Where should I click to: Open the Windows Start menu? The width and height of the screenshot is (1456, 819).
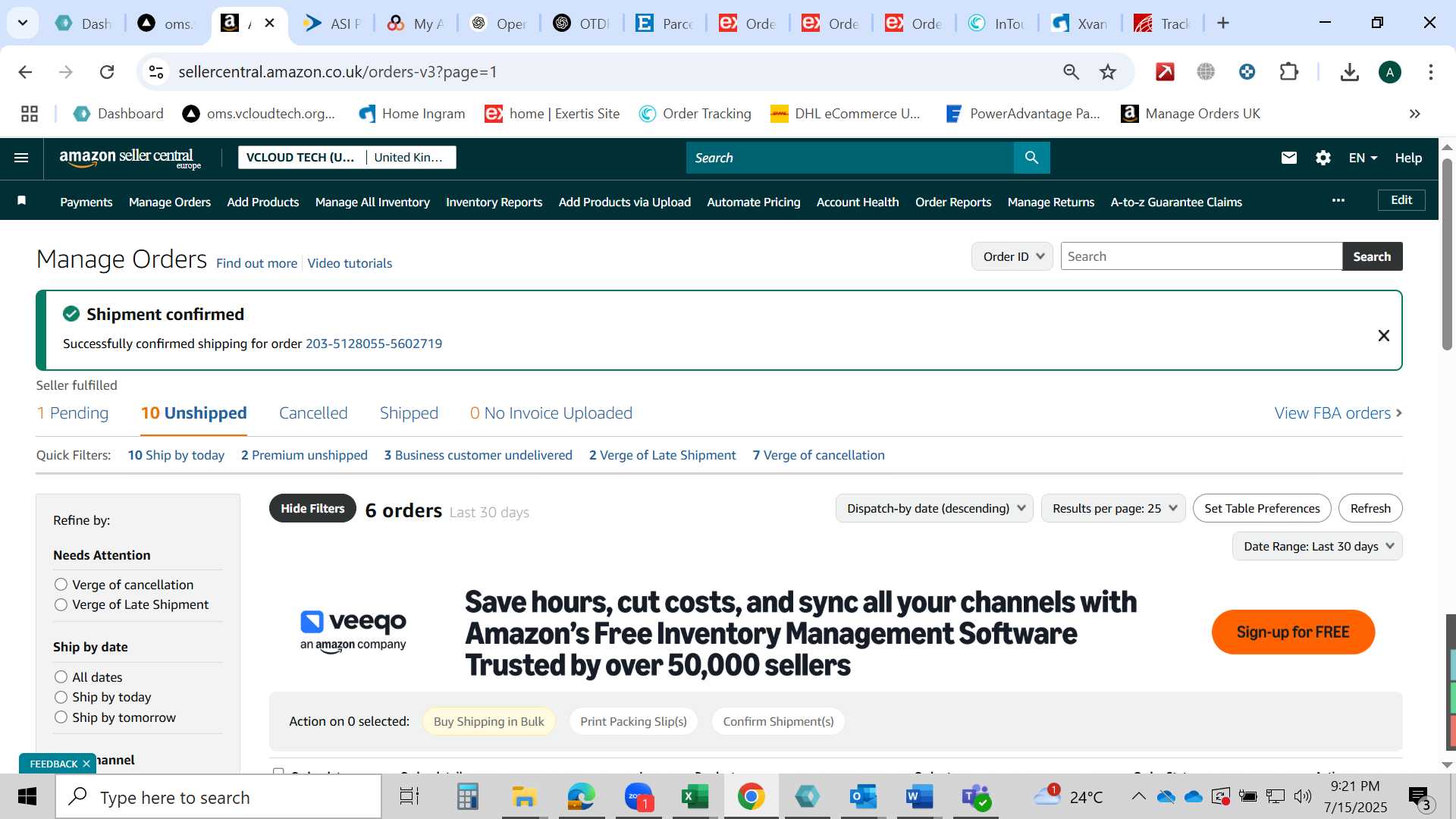pyautogui.click(x=27, y=797)
